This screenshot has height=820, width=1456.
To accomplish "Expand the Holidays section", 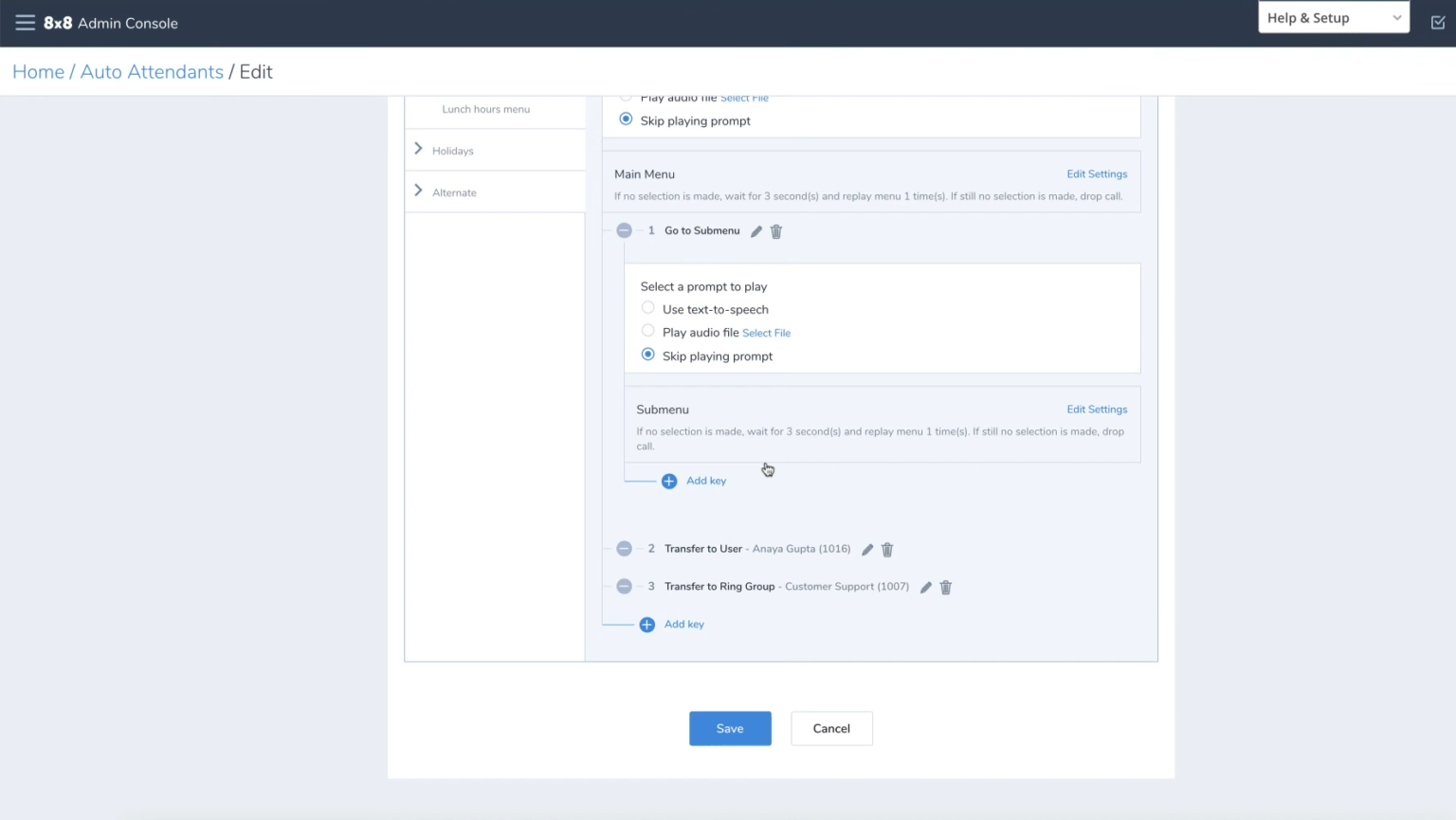I will point(418,149).
